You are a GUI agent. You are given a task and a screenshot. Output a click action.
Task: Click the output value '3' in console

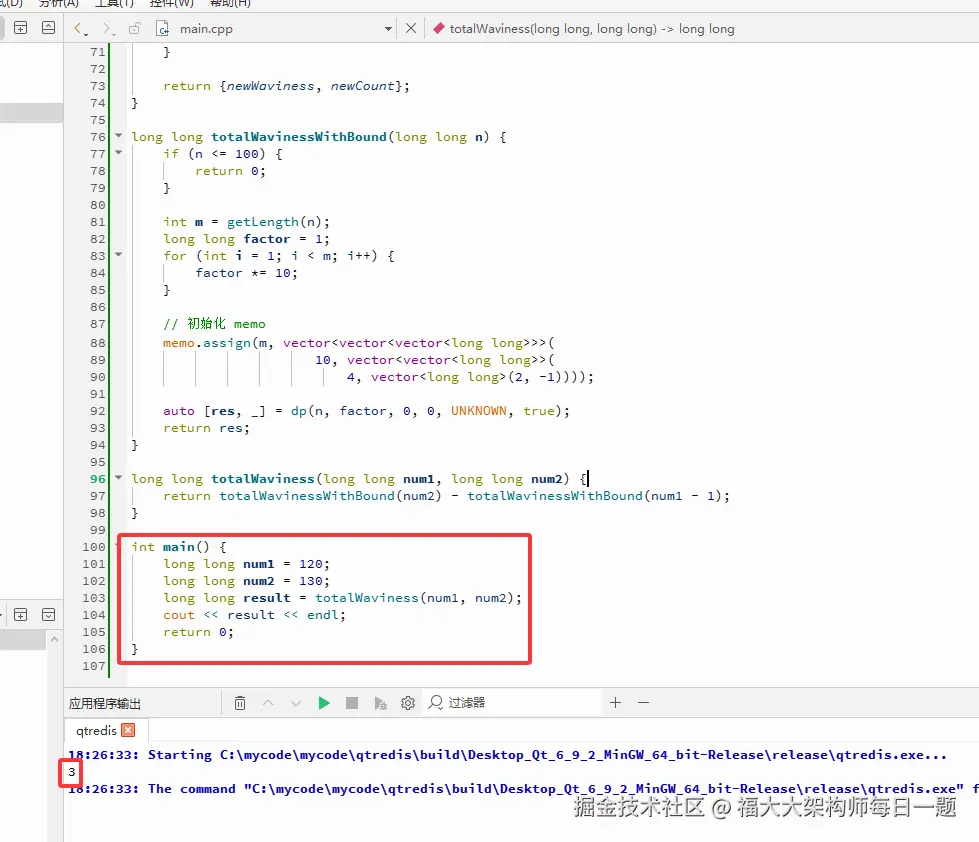(72, 772)
